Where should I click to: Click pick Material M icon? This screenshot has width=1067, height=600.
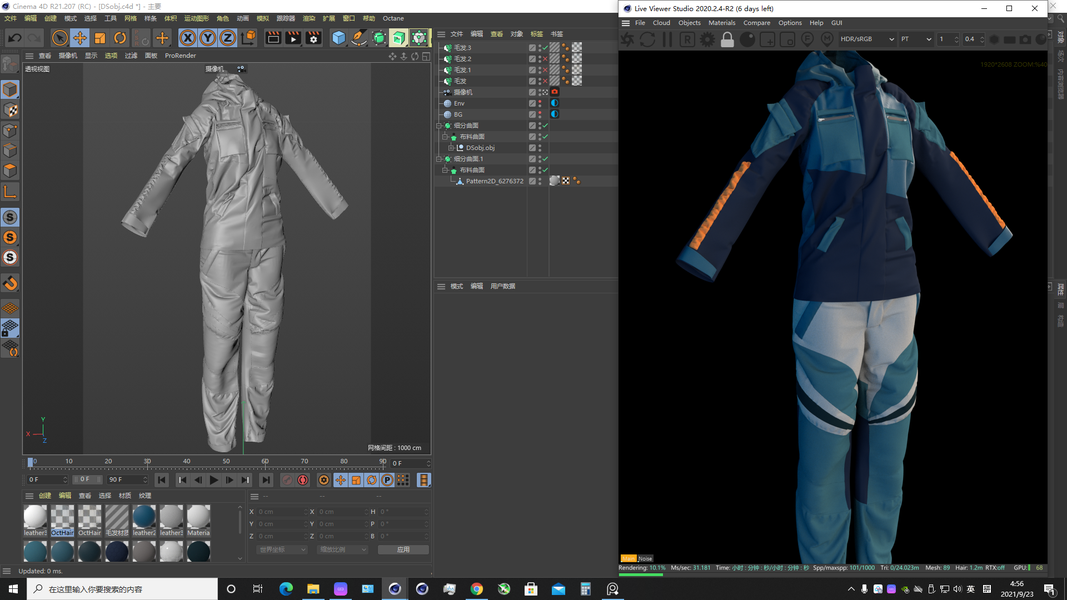[x=827, y=39]
